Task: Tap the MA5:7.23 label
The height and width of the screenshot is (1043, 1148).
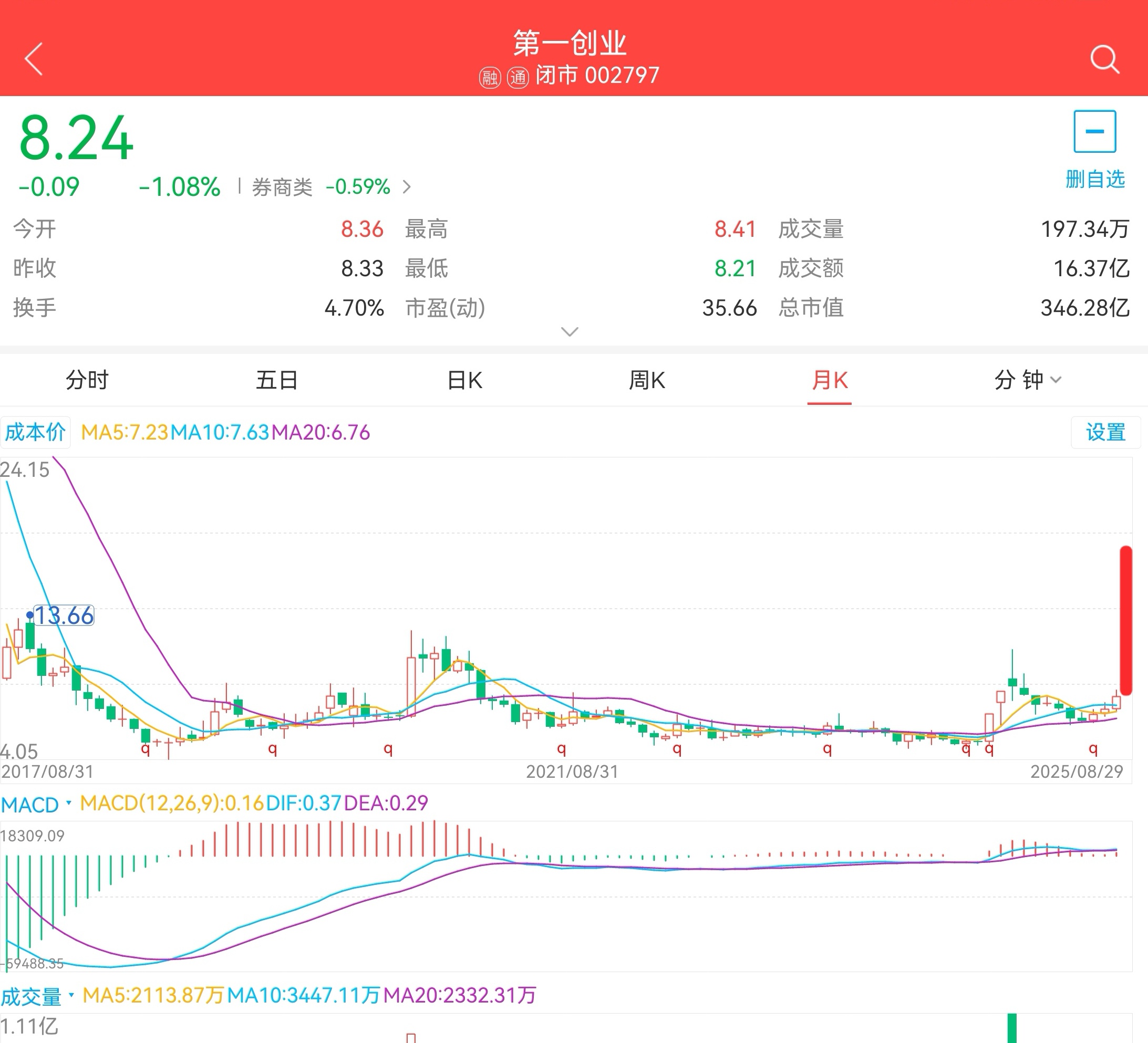Action: point(125,432)
